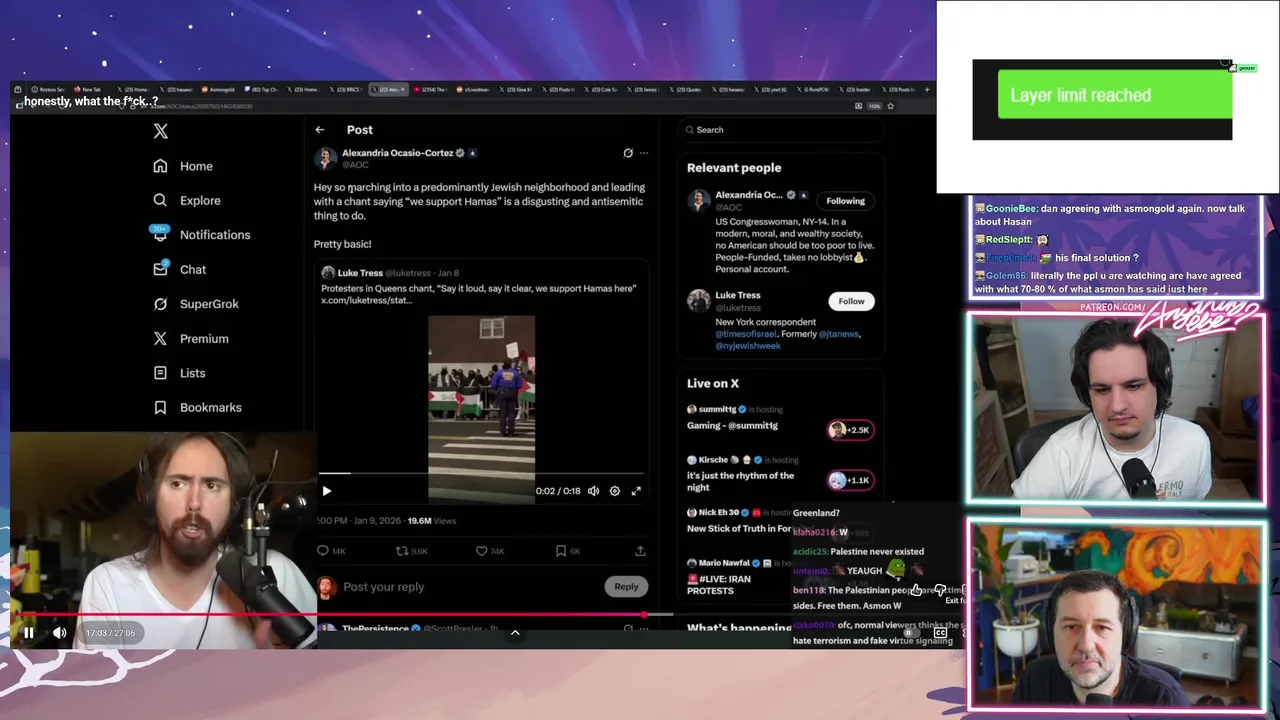Click +1.1K listeners badge
This screenshot has height=720, width=1280.
(x=850, y=480)
